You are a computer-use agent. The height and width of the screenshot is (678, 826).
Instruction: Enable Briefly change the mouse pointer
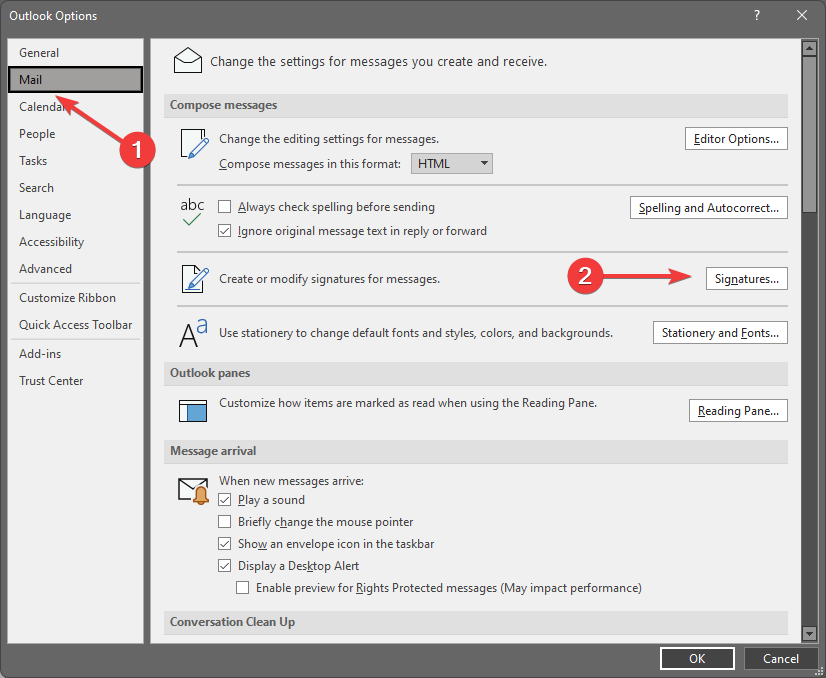[224, 522]
